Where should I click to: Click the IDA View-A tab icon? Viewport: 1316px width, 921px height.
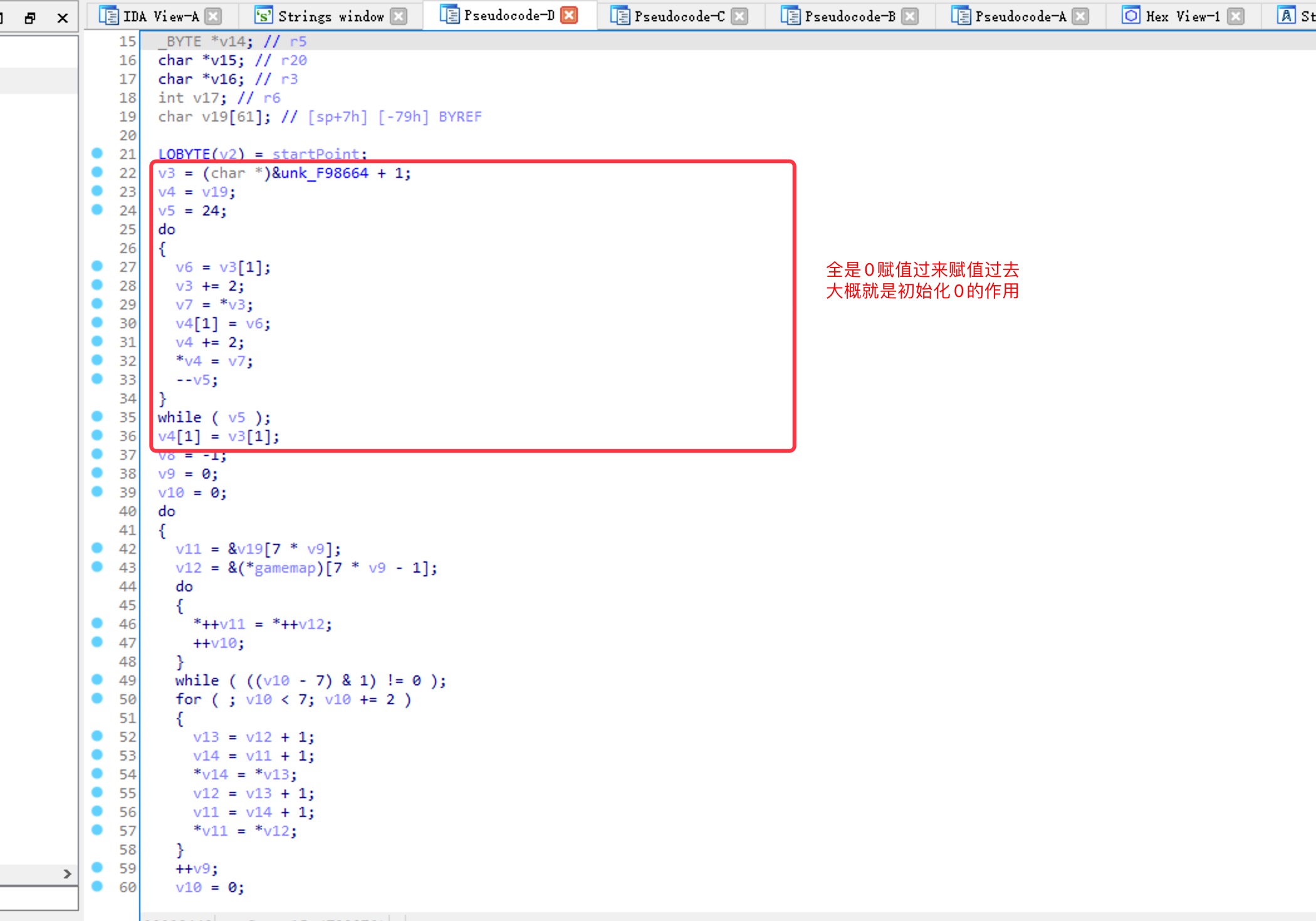coord(108,16)
